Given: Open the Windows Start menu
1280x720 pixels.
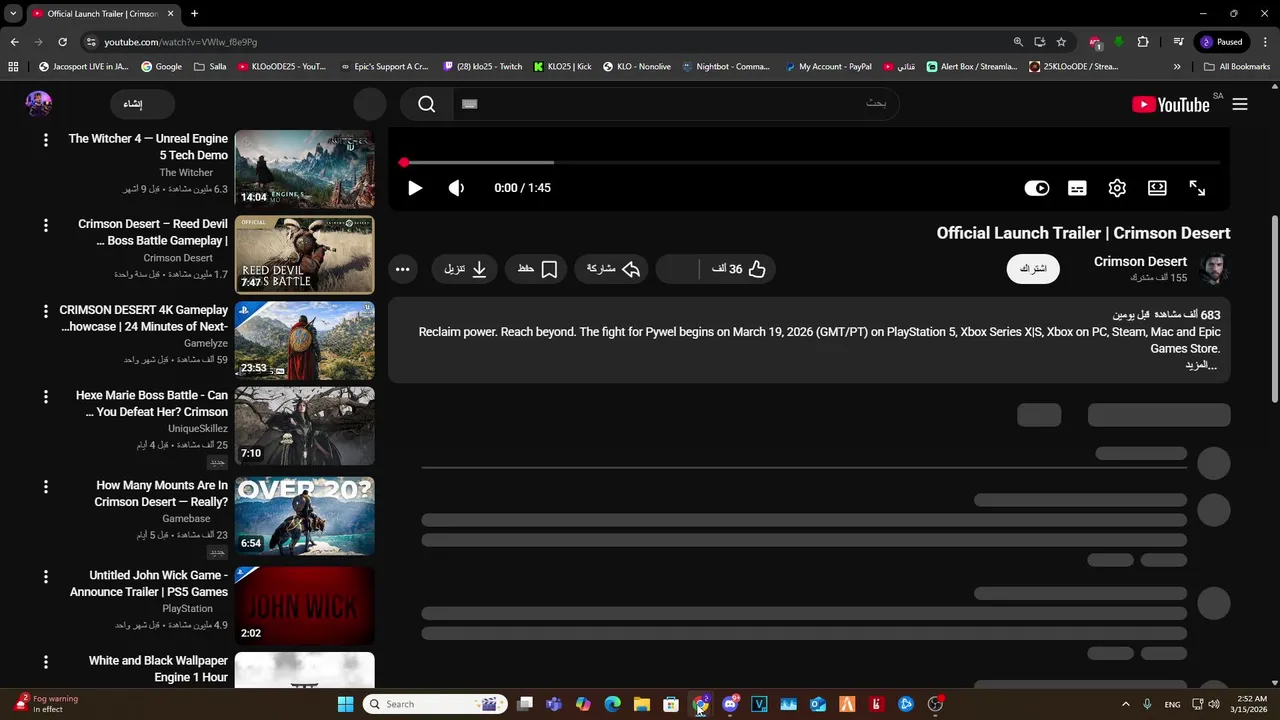Looking at the screenshot, I should (x=345, y=704).
